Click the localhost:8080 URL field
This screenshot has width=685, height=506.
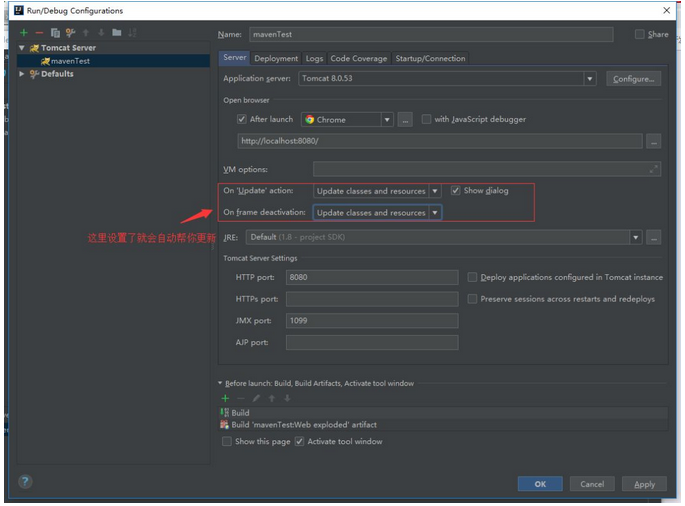[x=440, y=142]
